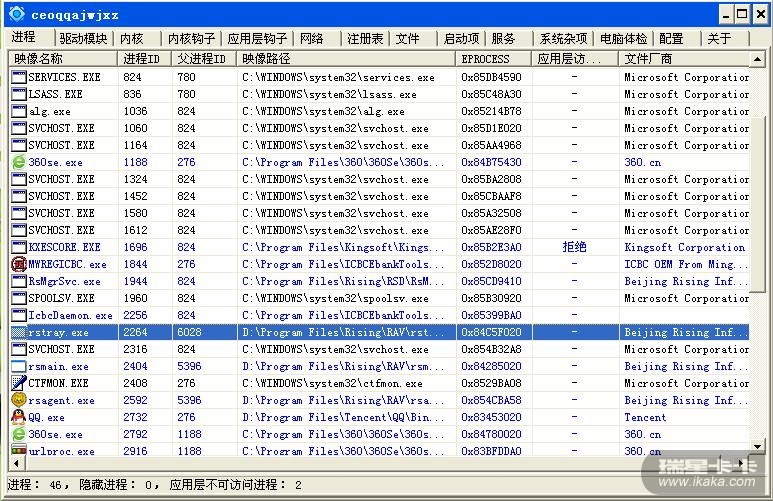The height and width of the screenshot is (501, 773).
Task: Sort by 应用层访... column header
Action: point(575,59)
